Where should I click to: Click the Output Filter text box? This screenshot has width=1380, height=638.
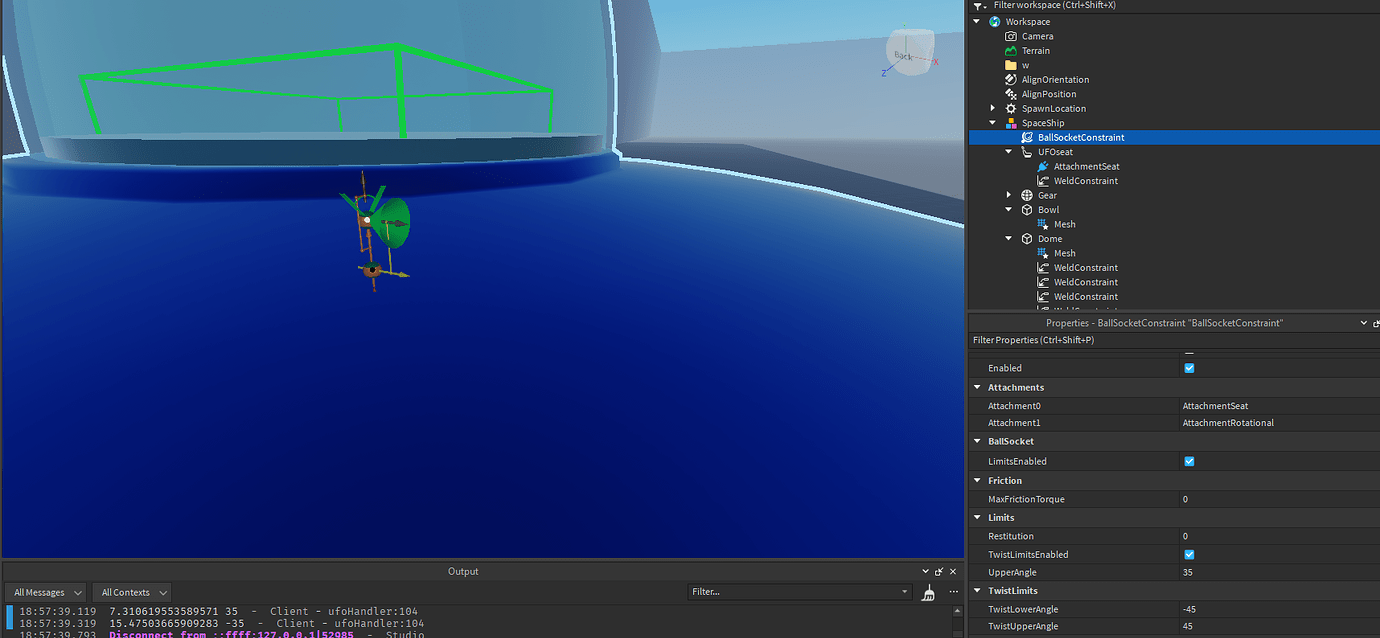pyautogui.click(x=800, y=592)
